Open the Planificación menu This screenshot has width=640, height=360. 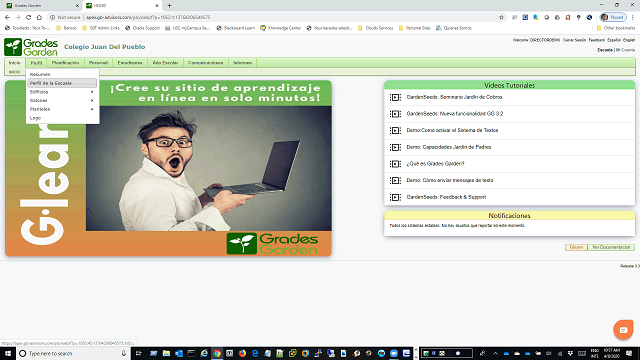click(x=65, y=63)
